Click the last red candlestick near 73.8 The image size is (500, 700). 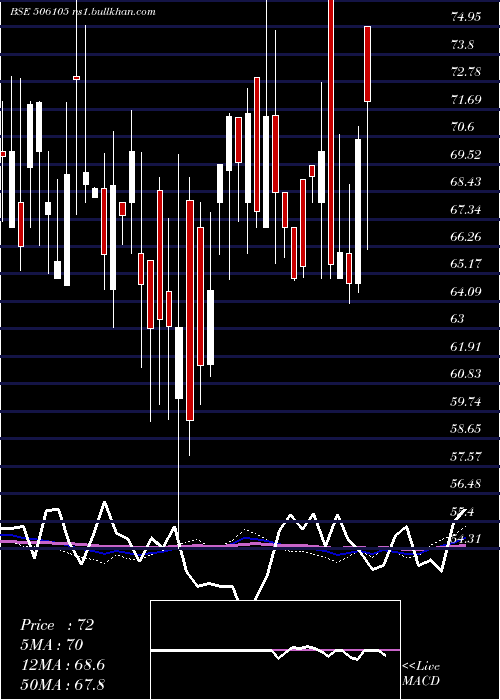[367, 64]
